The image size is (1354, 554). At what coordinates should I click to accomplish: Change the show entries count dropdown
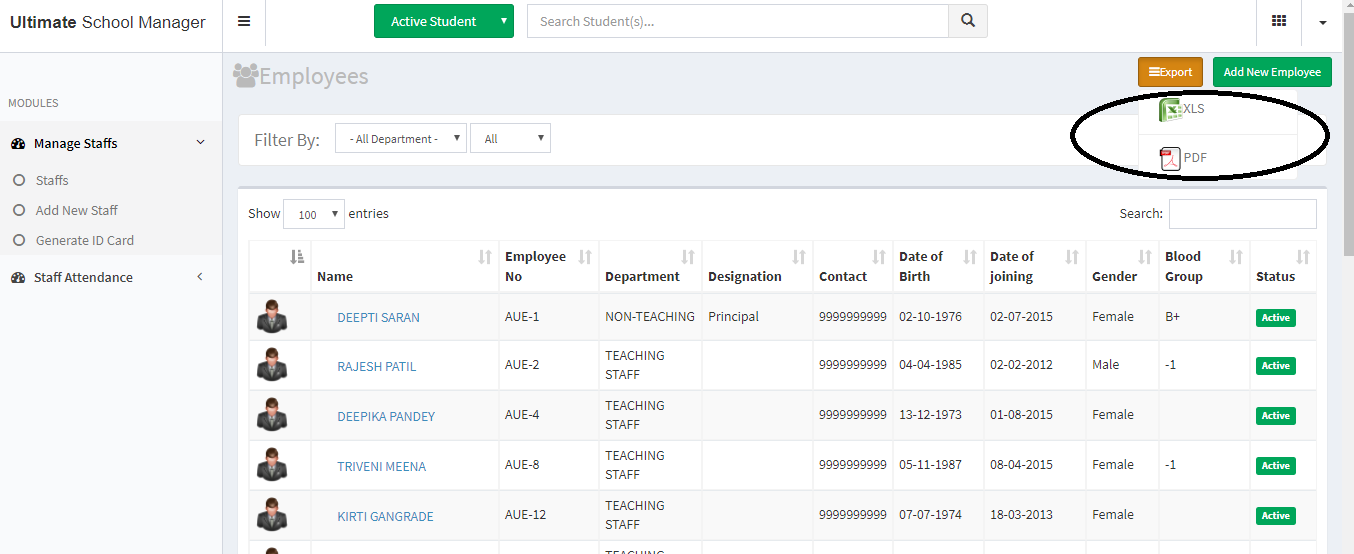(314, 214)
